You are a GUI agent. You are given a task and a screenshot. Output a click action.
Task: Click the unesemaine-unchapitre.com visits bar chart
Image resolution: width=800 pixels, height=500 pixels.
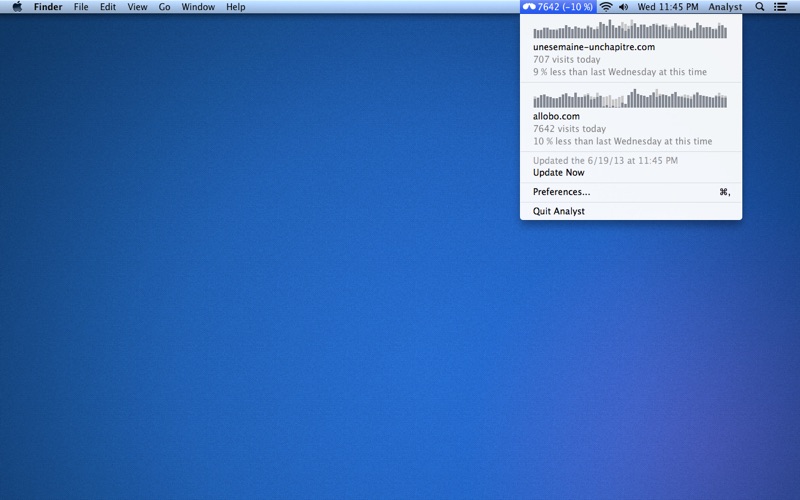[630, 29]
